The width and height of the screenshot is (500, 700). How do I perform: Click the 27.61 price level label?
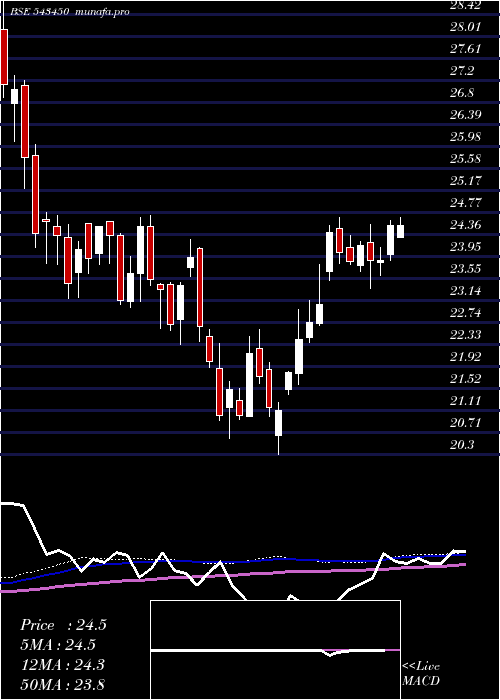(x=465, y=49)
